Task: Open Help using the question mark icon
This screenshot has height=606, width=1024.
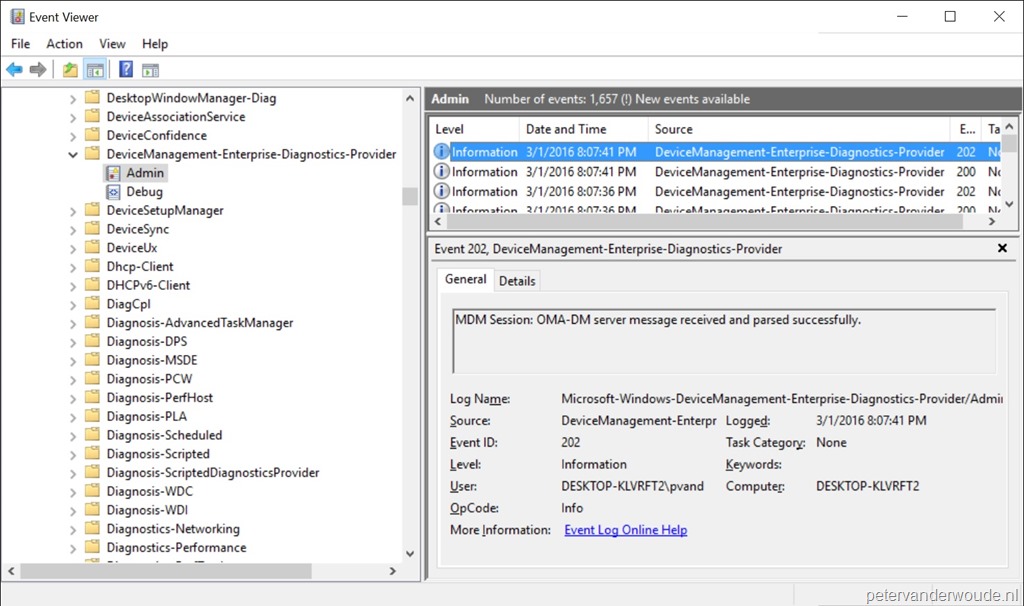Action: pyautogui.click(x=123, y=68)
